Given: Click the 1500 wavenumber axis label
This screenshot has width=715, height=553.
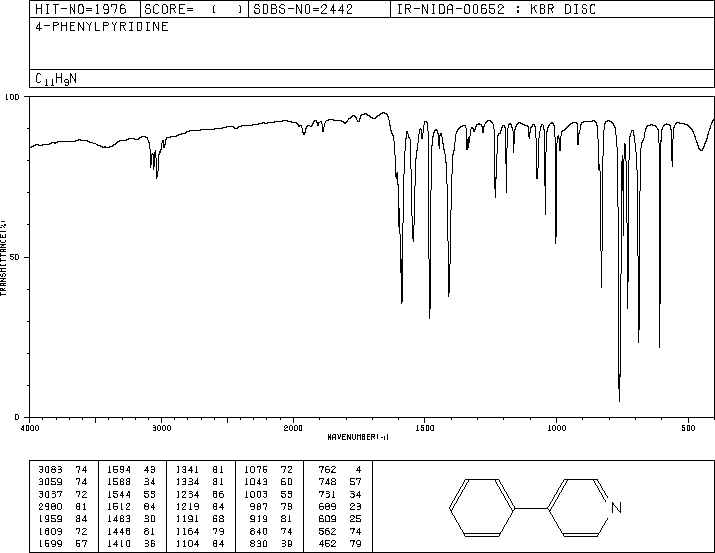Looking at the screenshot, I should (x=425, y=428).
